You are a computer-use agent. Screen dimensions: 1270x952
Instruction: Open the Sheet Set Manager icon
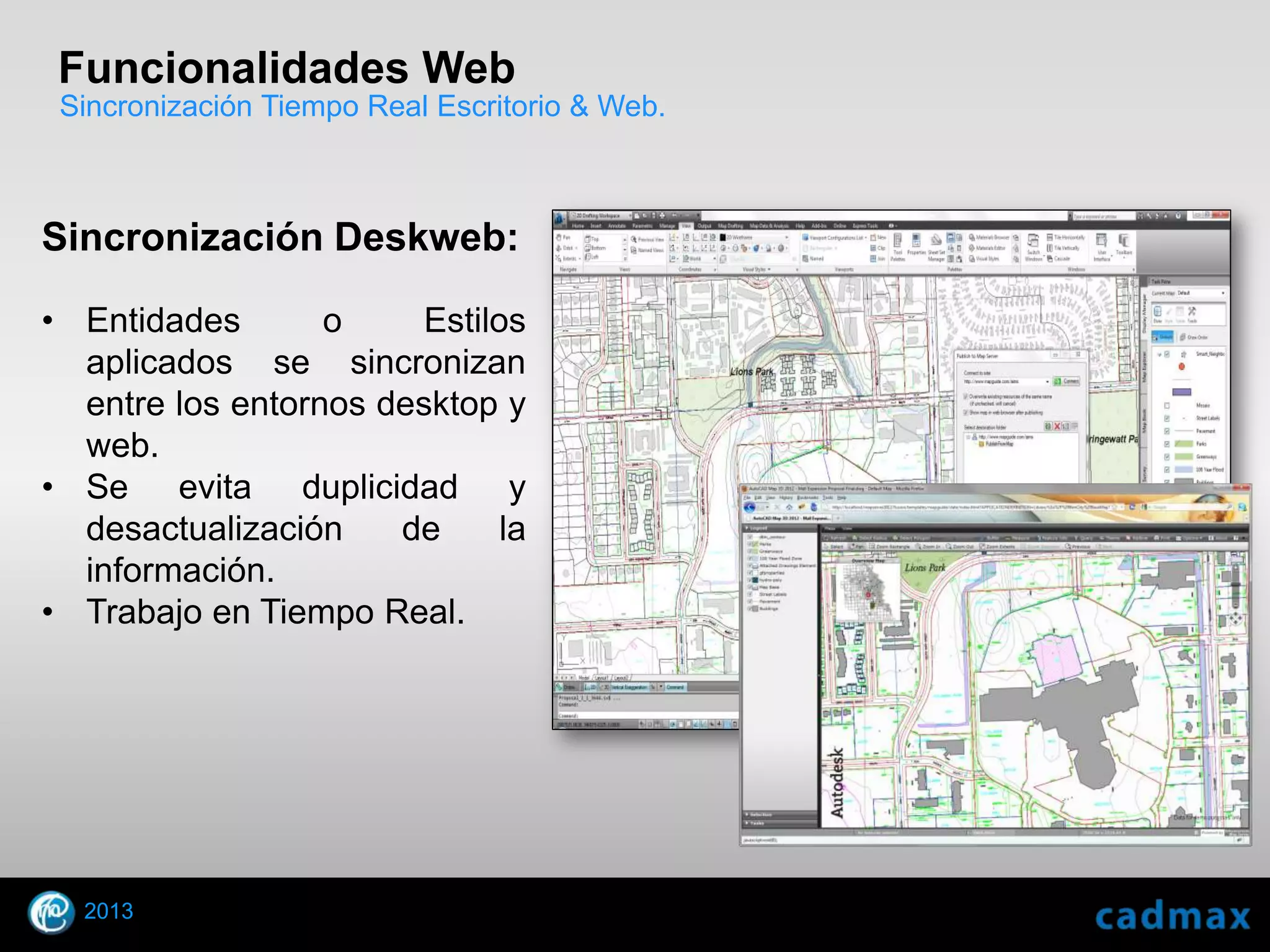936,247
